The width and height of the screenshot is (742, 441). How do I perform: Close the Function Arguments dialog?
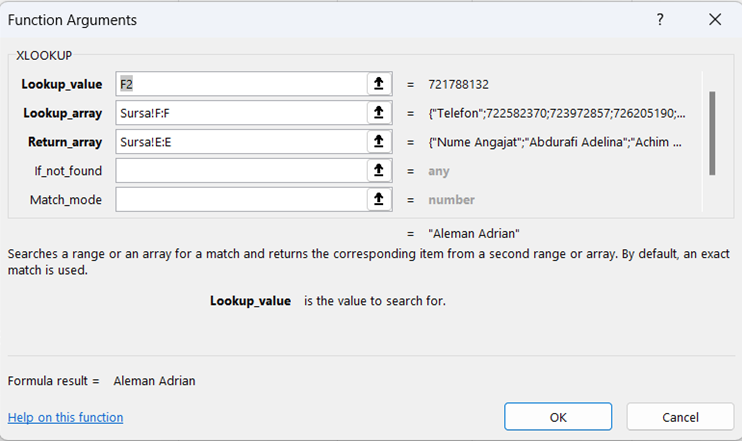pyautogui.click(x=714, y=20)
